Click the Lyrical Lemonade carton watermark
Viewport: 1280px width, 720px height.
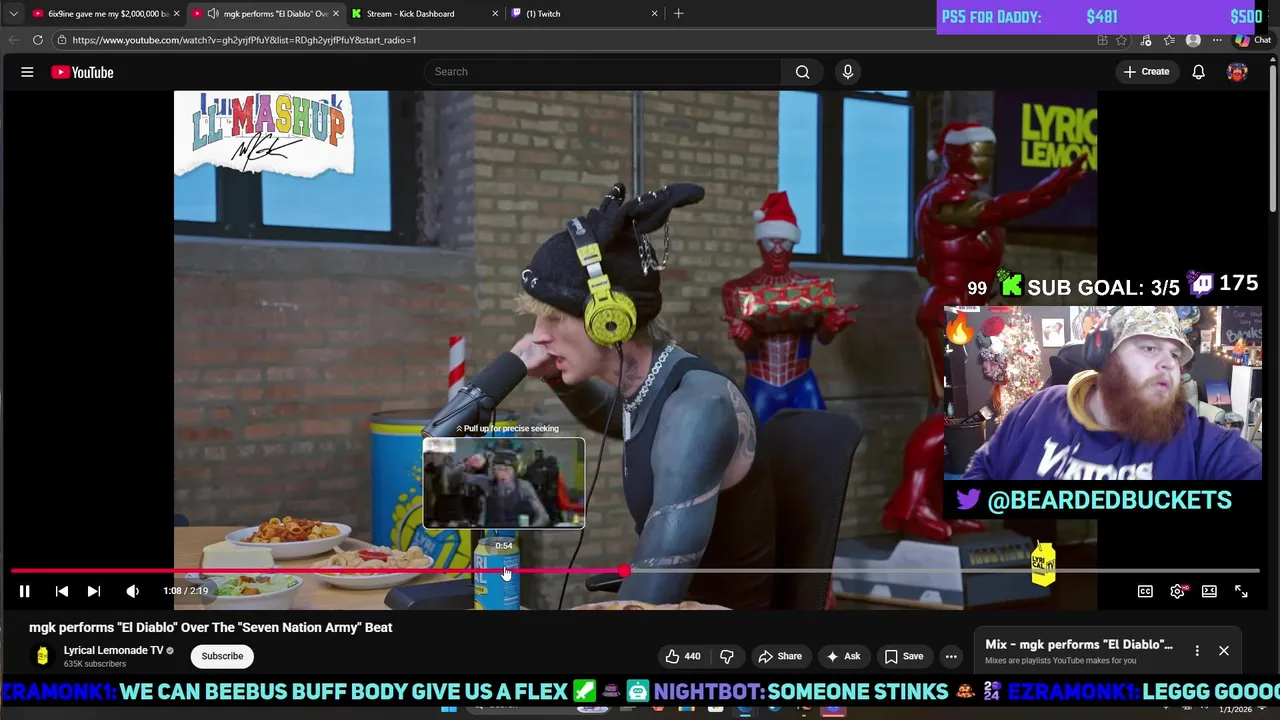(1043, 563)
